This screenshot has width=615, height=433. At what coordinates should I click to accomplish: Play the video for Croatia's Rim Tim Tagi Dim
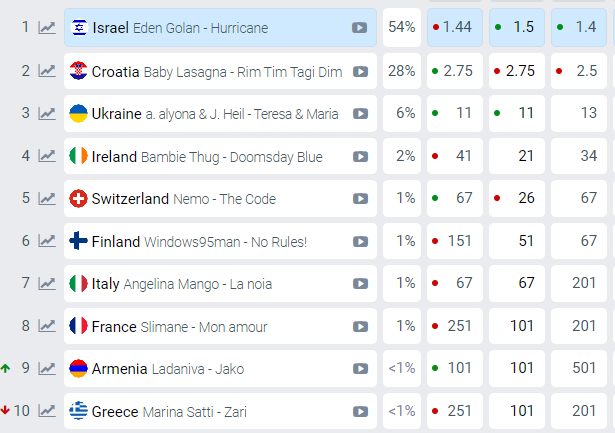click(360, 71)
